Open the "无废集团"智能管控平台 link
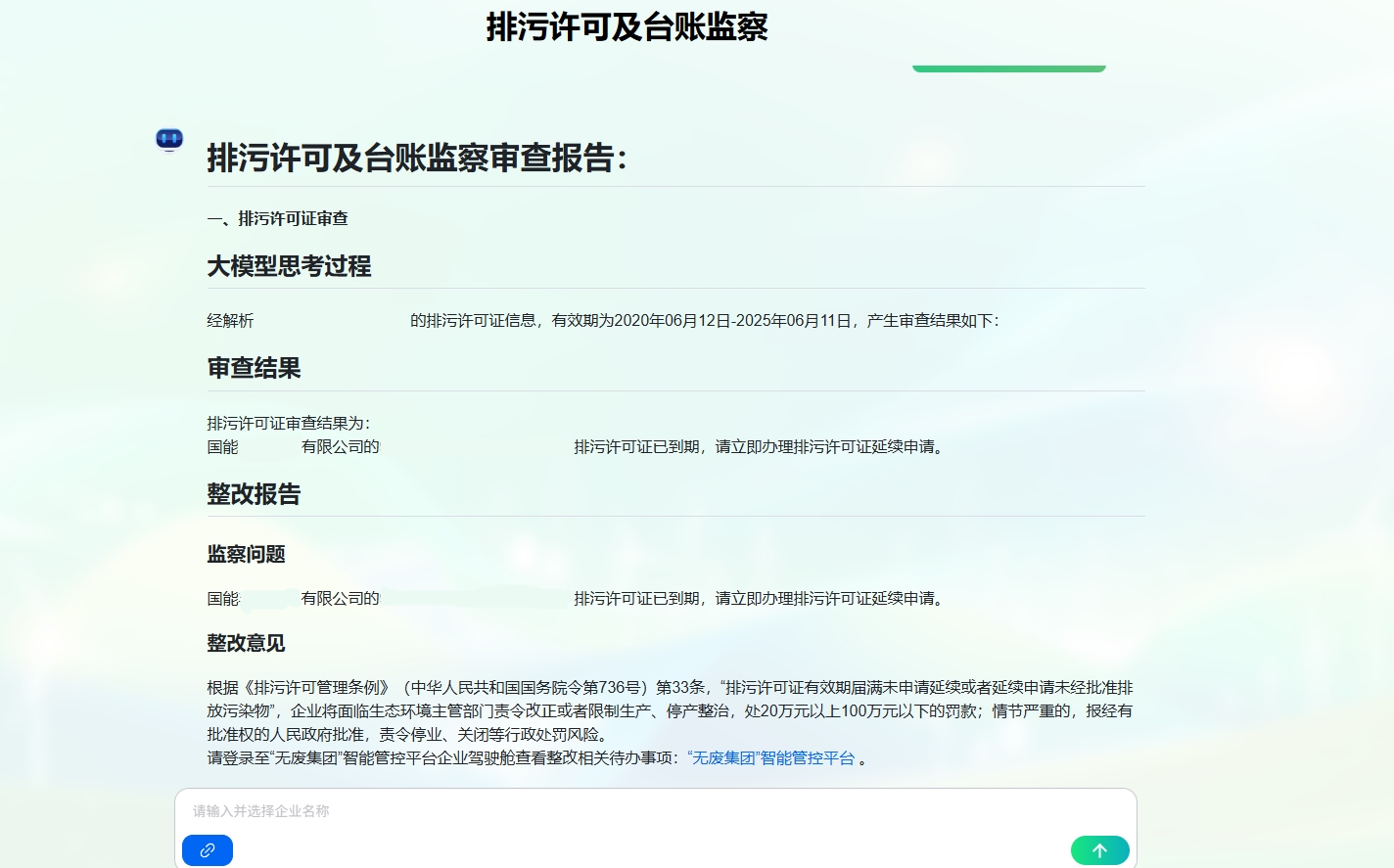 (x=771, y=758)
